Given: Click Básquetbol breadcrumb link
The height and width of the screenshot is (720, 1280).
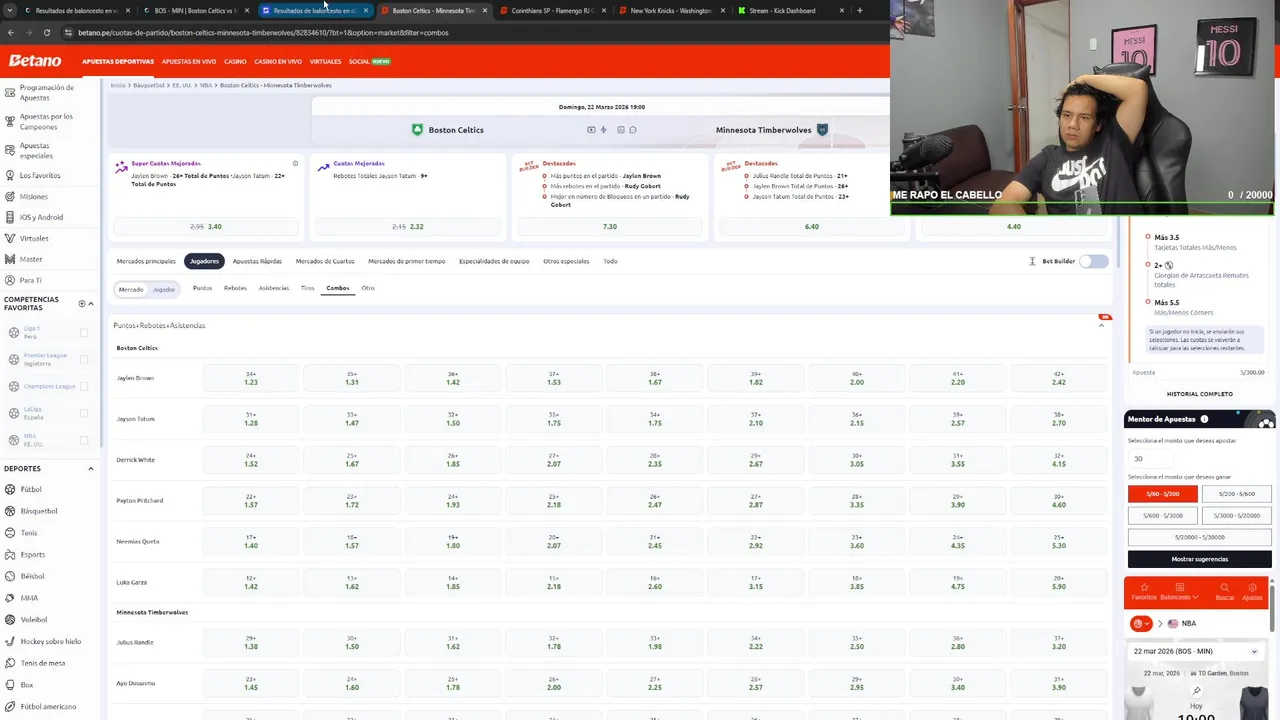Looking at the screenshot, I should click(x=149, y=85).
